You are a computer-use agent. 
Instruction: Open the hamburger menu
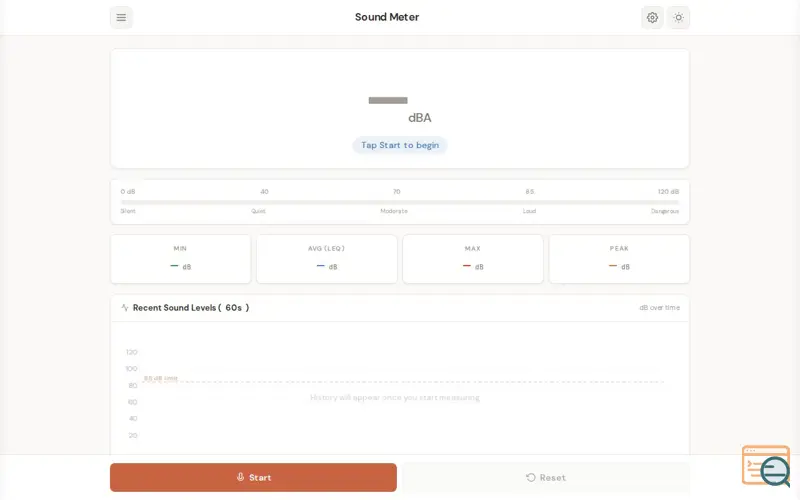coord(121,17)
